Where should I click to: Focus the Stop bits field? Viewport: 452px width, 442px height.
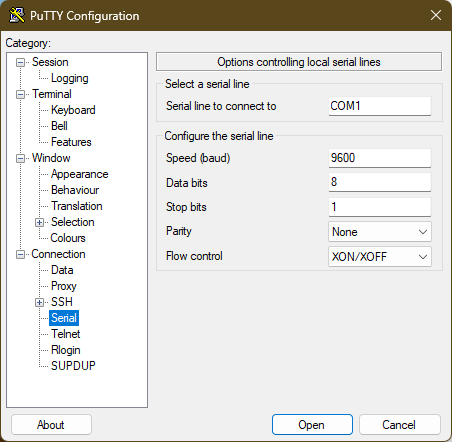[x=380, y=207]
